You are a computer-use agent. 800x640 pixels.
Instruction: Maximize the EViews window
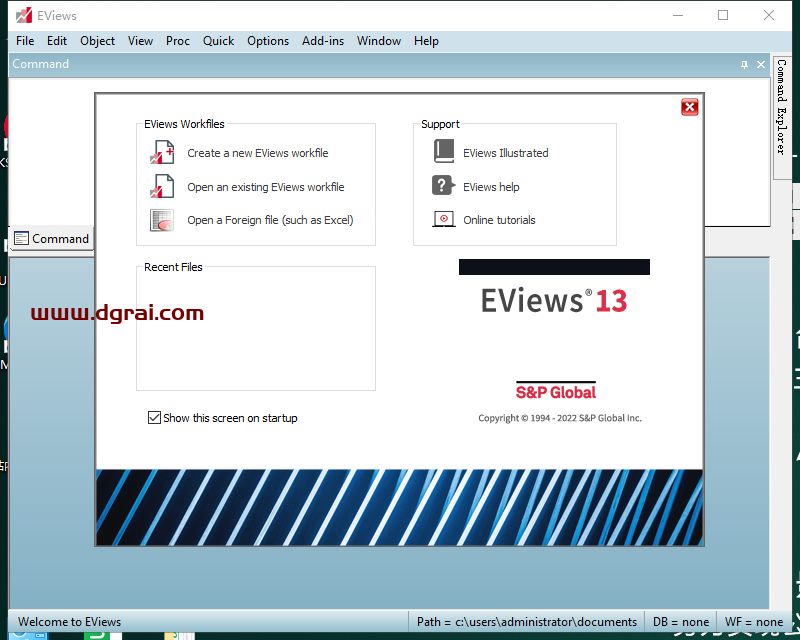(x=723, y=15)
